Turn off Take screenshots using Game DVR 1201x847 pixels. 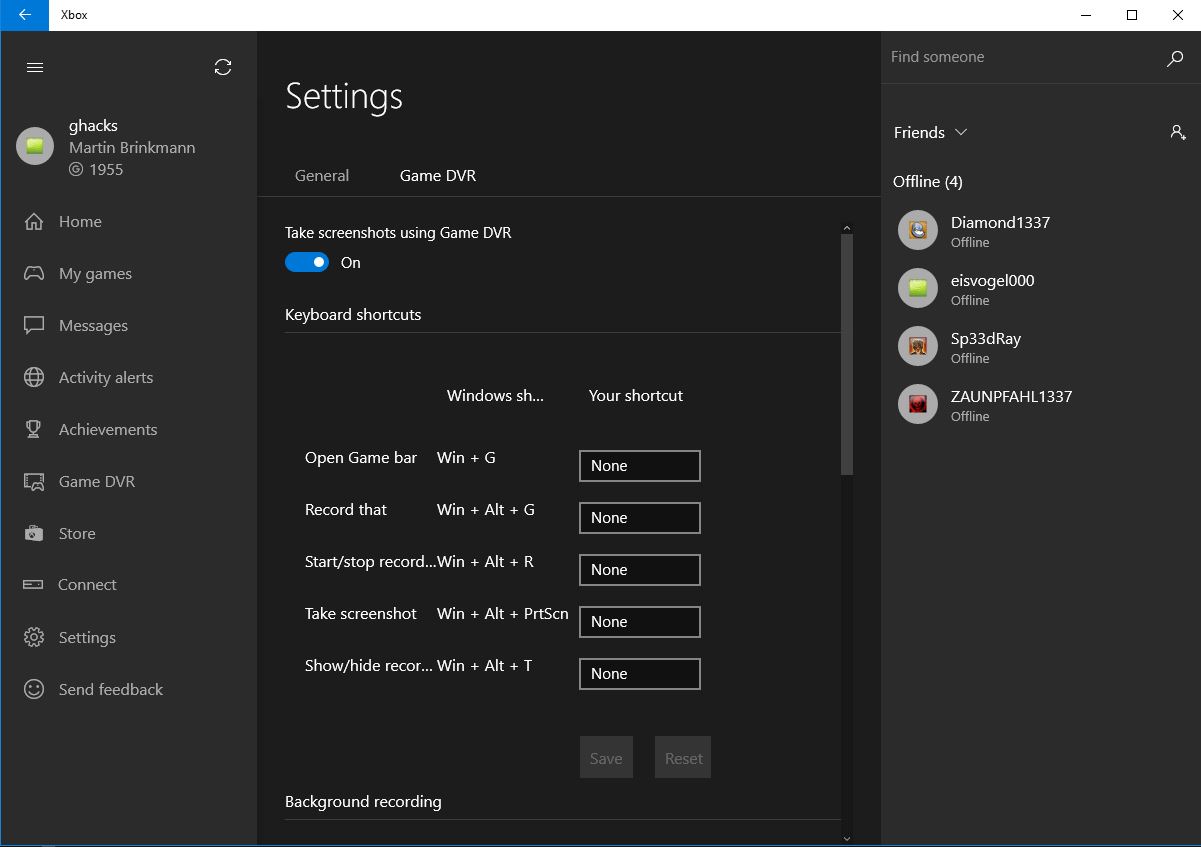307,262
